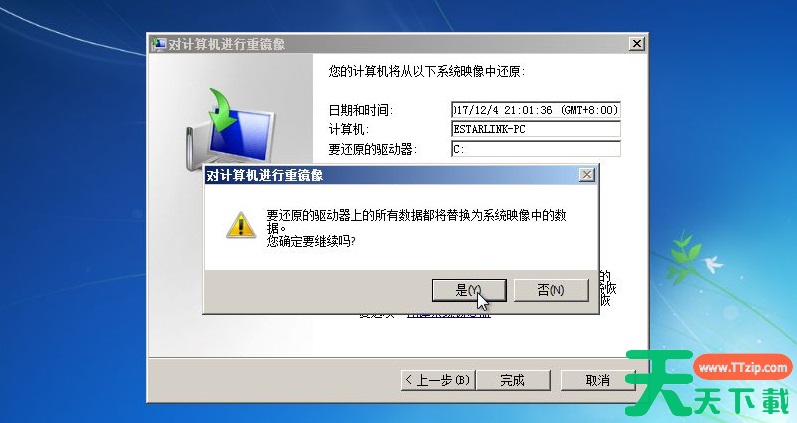Confirm re-imaging with the 是(Y) button

469,290
